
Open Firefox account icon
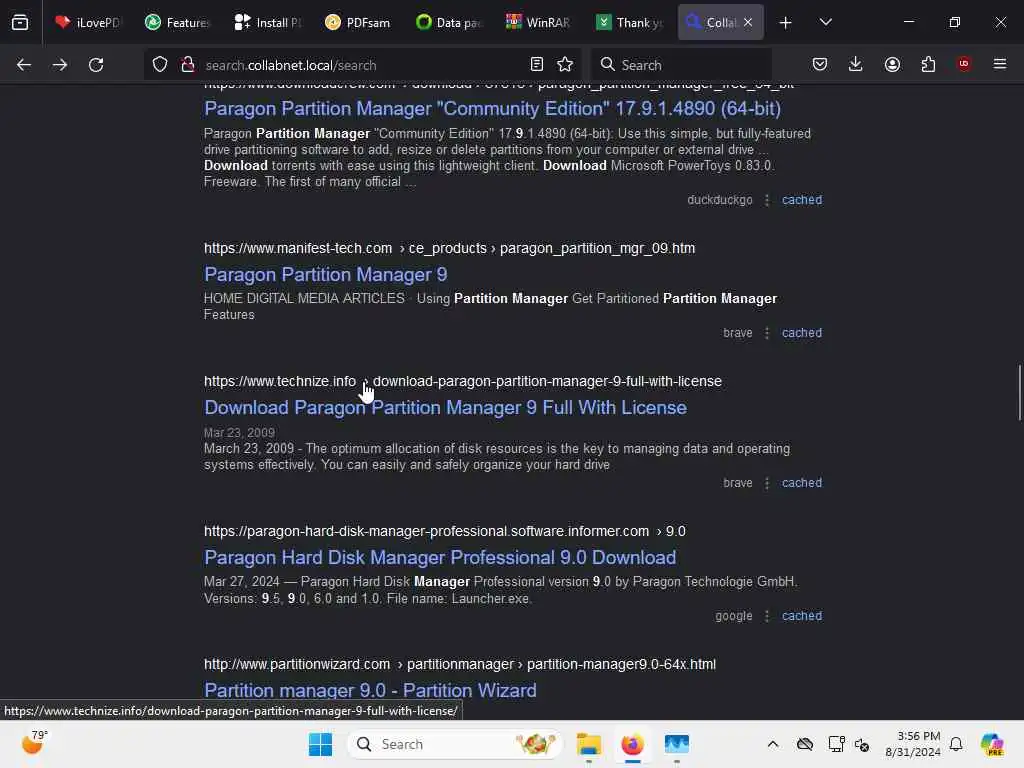coord(892,64)
